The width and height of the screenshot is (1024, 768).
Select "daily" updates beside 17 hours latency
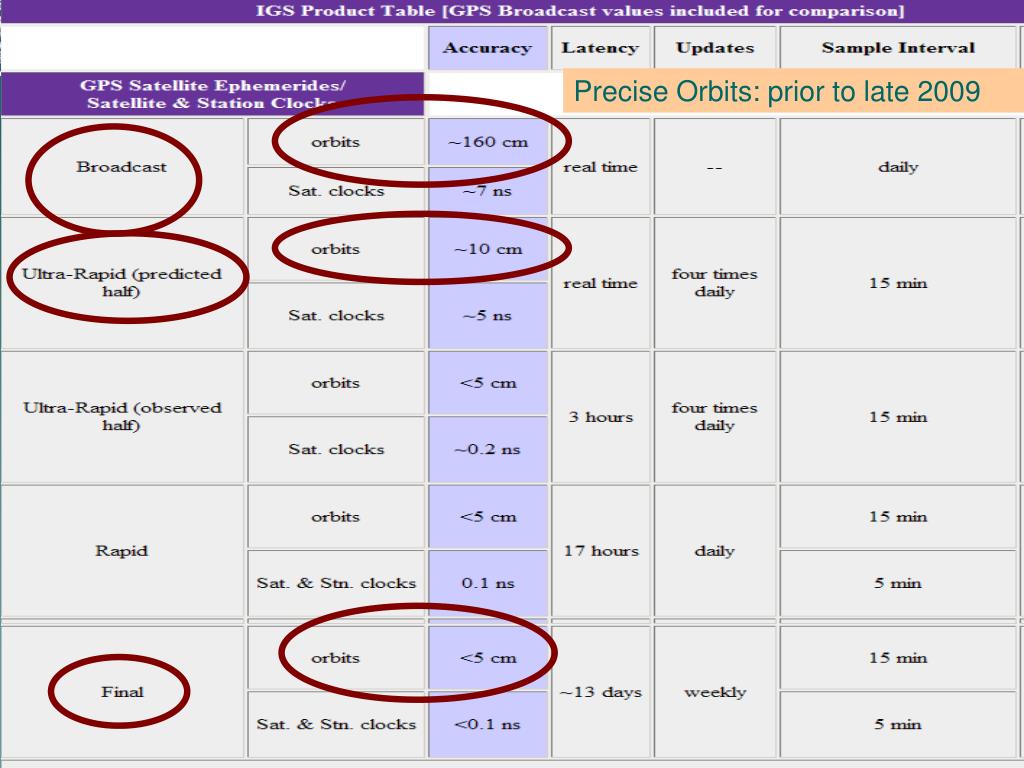click(x=714, y=551)
